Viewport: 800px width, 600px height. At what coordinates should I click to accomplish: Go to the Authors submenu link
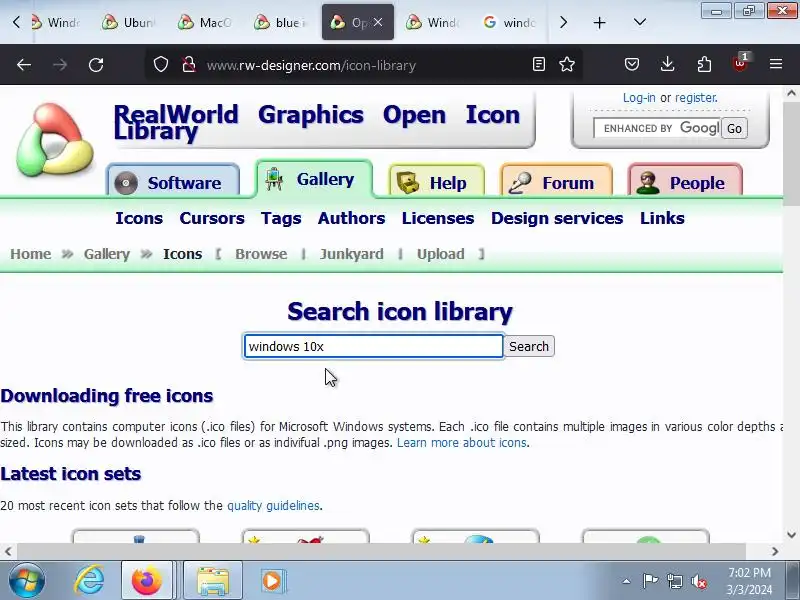(351, 218)
